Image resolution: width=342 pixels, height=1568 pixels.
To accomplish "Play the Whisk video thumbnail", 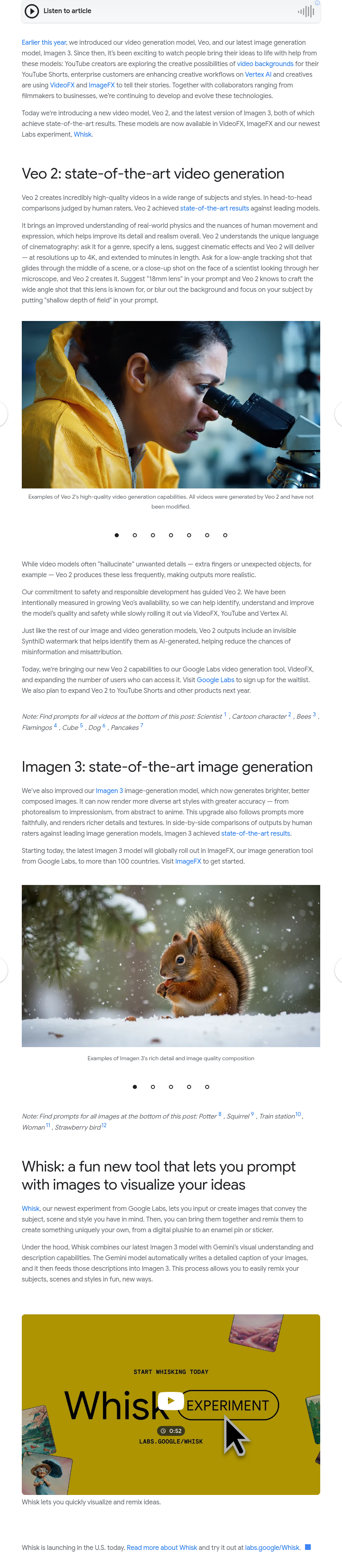I will 171,1401.
